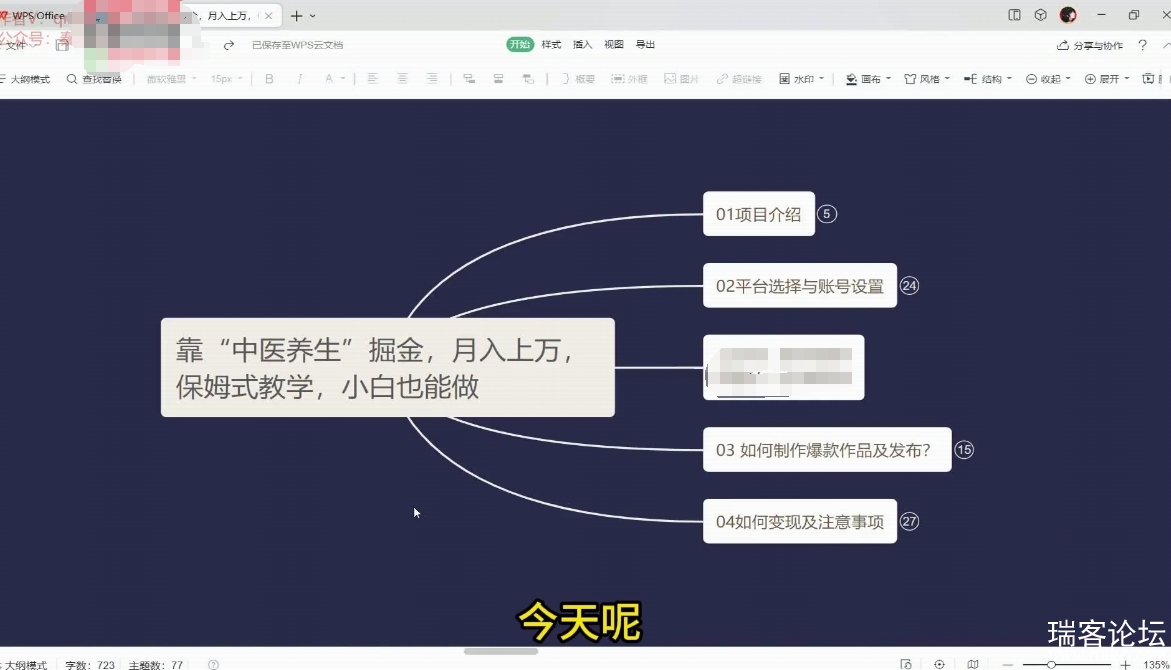Click the help question mark icon
1171x670 pixels.
(1143, 45)
